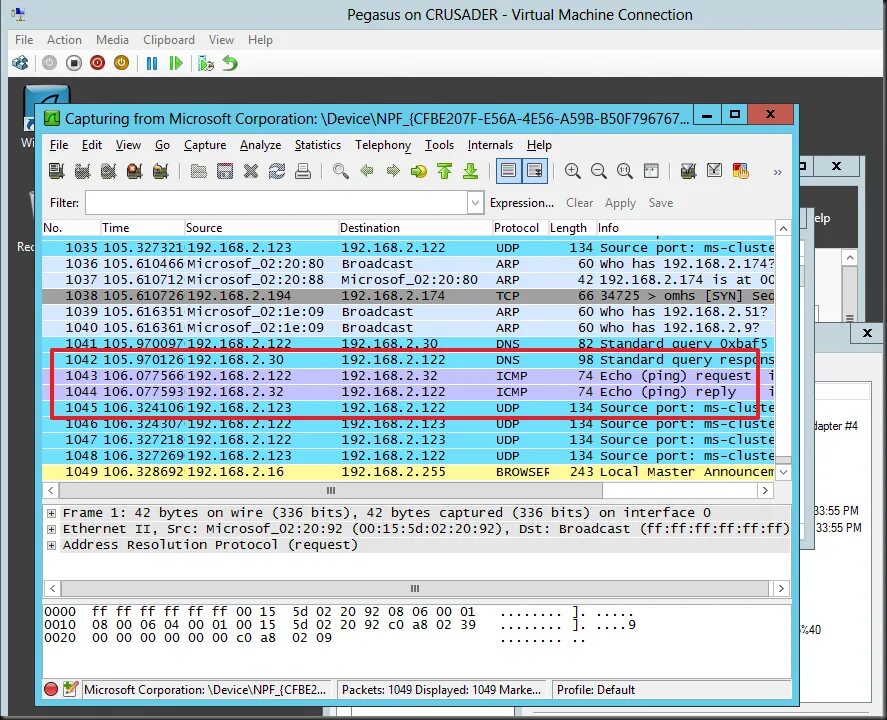Click packet list scroll up arrow

(783, 228)
